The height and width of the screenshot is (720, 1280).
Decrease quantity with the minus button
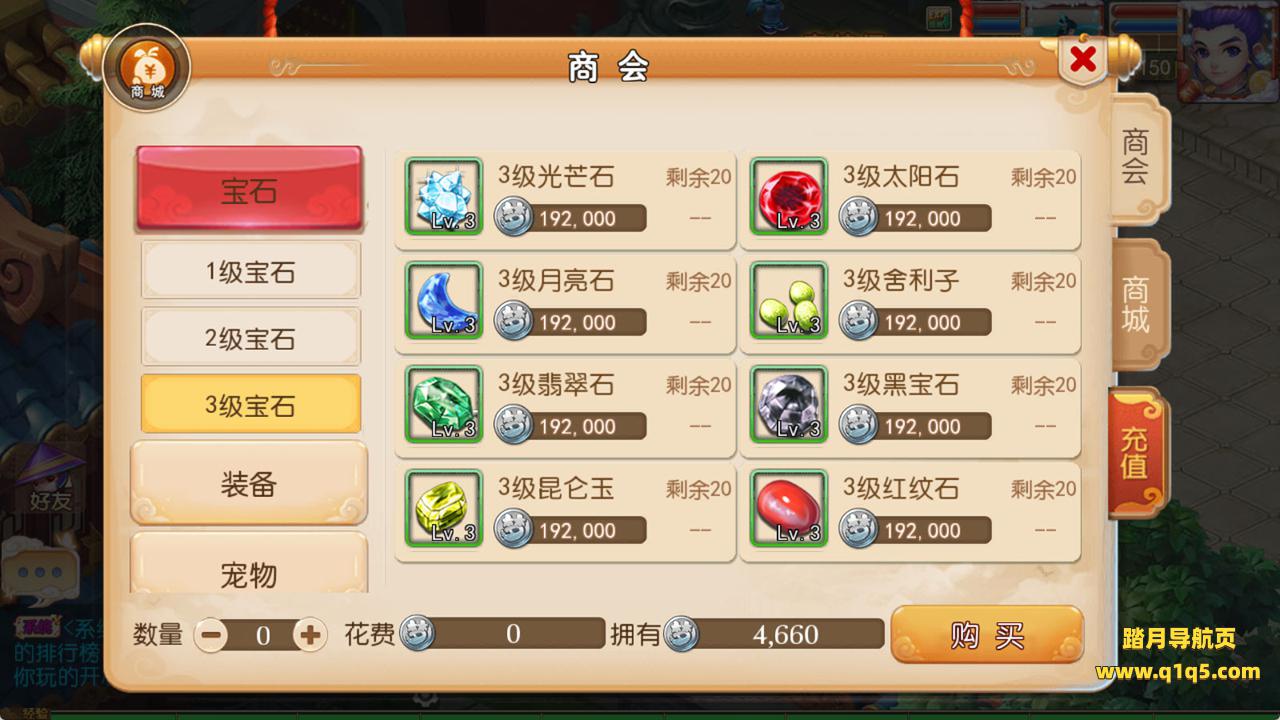pos(210,635)
